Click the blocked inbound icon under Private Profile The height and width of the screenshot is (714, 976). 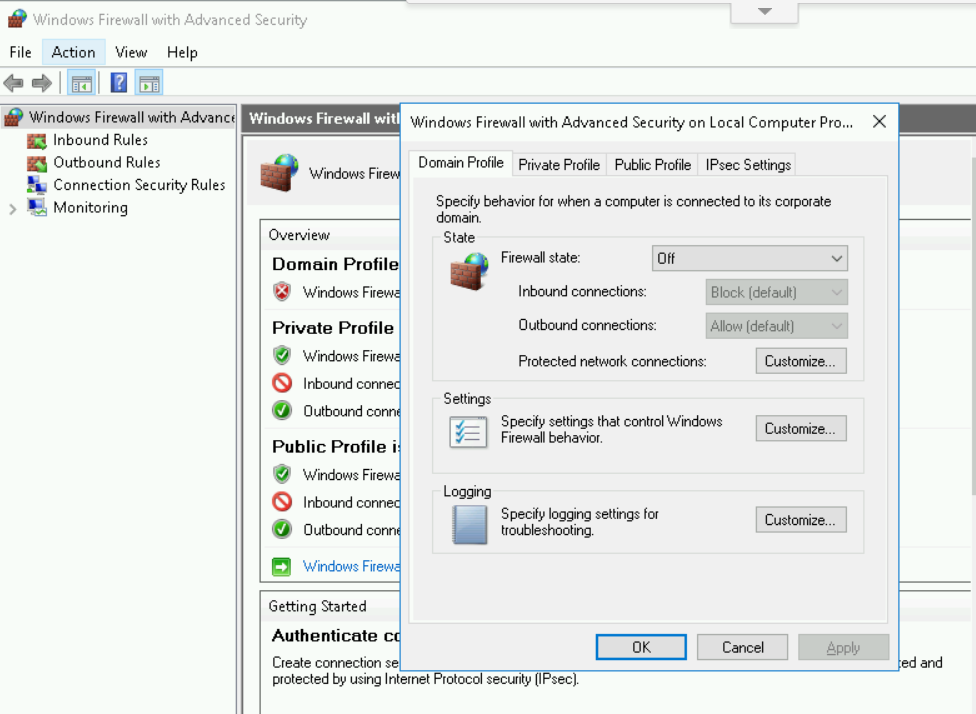click(282, 383)
